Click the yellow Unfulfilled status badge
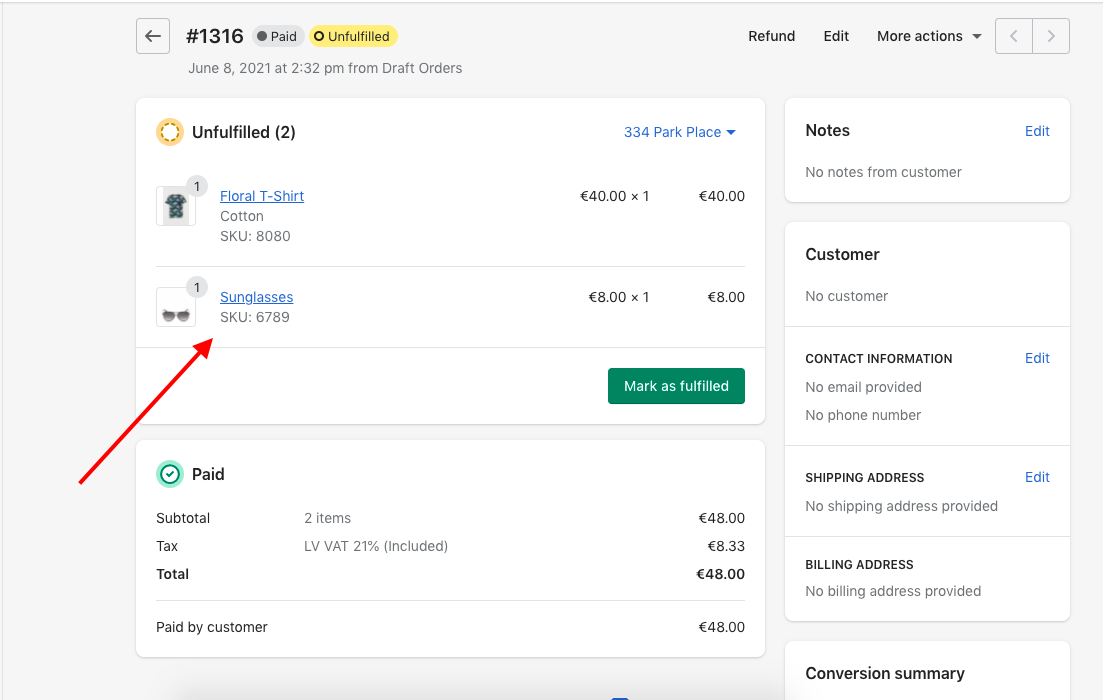This screenshot has height=700, width=1103. (x=352, y=36)
